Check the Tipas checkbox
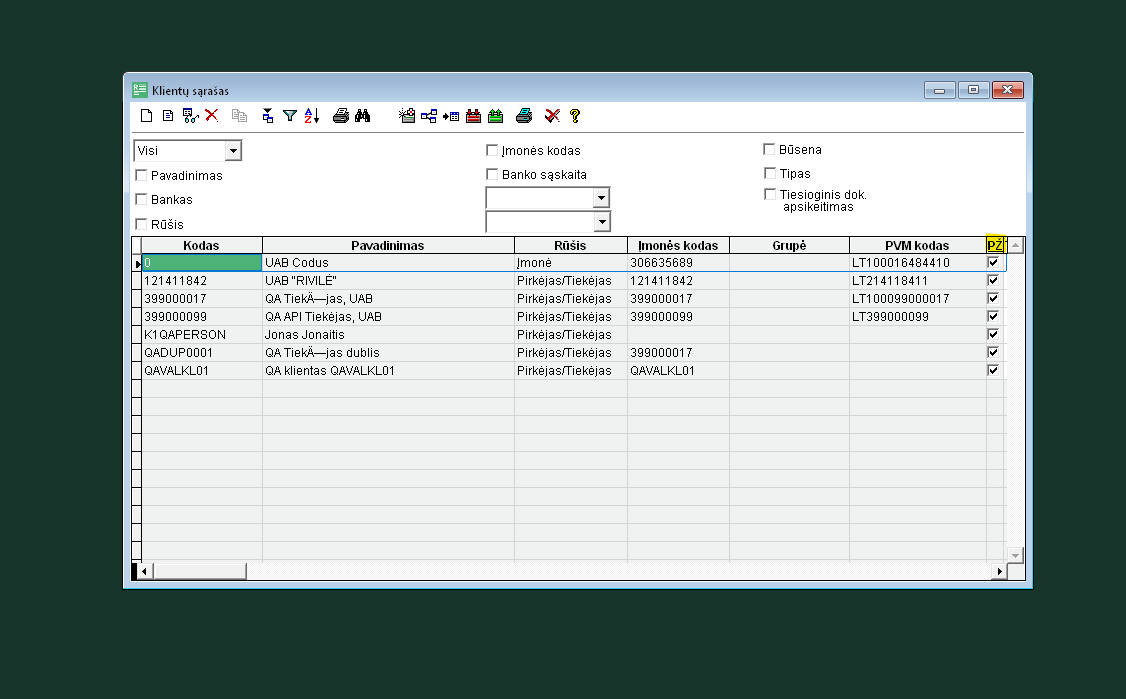The height and width of the screenshot is (699, 1126). (x=770, y=173)
